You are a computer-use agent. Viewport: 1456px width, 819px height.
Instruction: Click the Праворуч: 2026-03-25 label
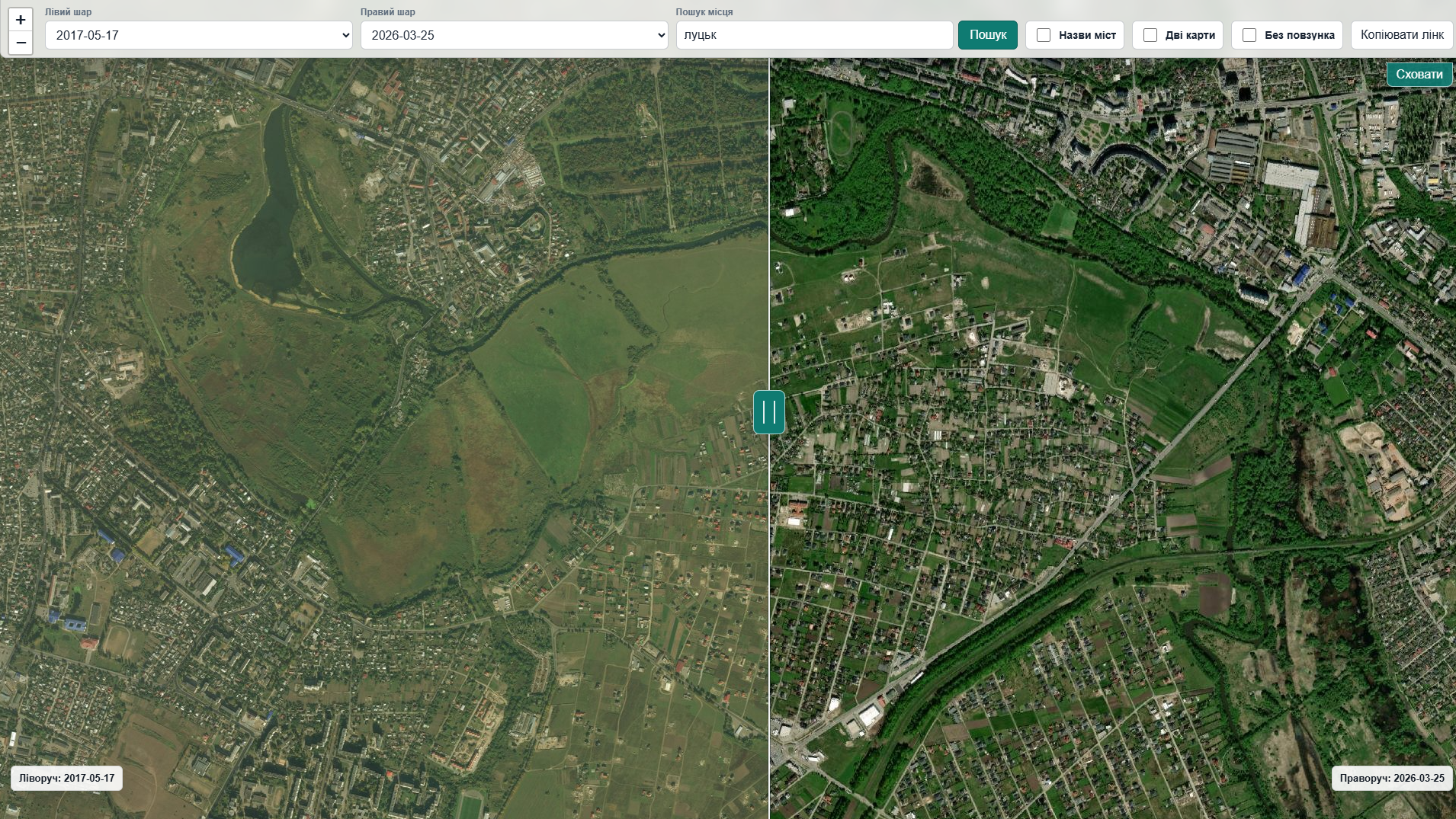(1392, 778)
